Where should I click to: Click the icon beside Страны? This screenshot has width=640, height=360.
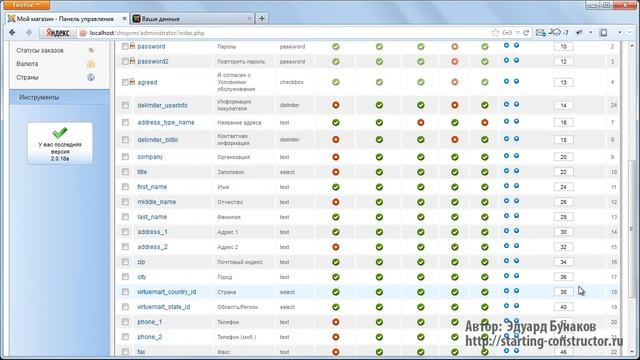[91, 77]
